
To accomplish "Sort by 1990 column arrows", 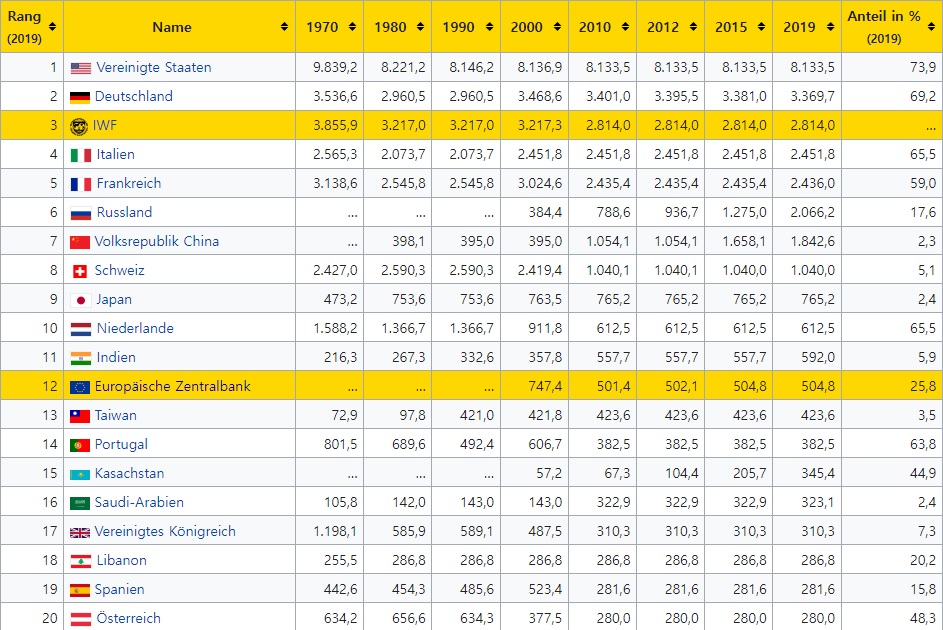I will 489,26.
